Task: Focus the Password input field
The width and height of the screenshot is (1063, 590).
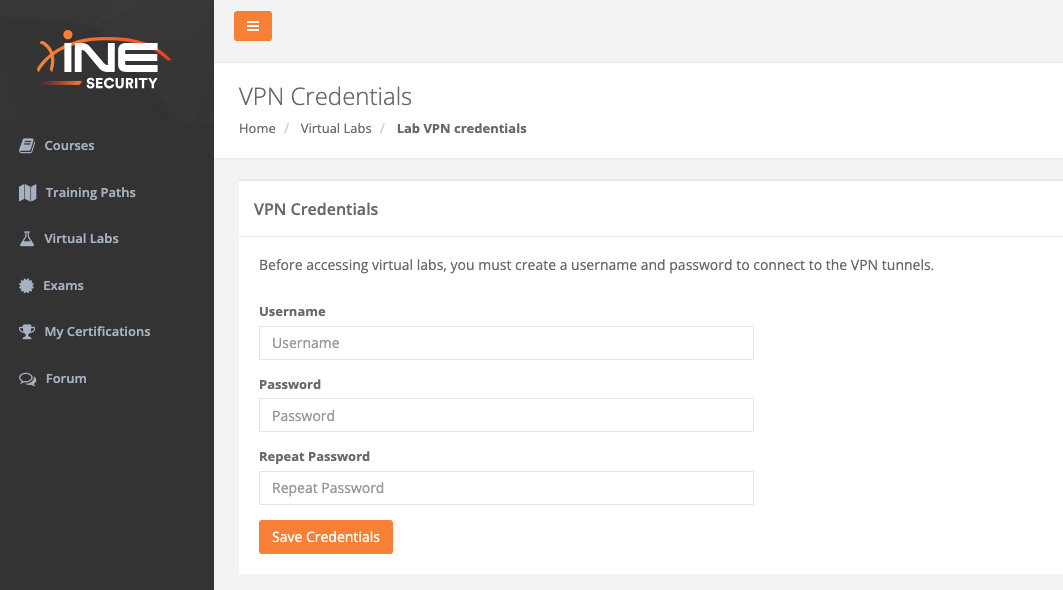Action: point(506,415)
